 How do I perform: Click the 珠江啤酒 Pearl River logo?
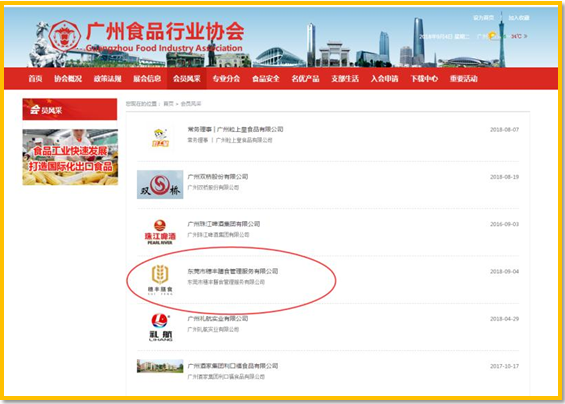coord(160,232)
